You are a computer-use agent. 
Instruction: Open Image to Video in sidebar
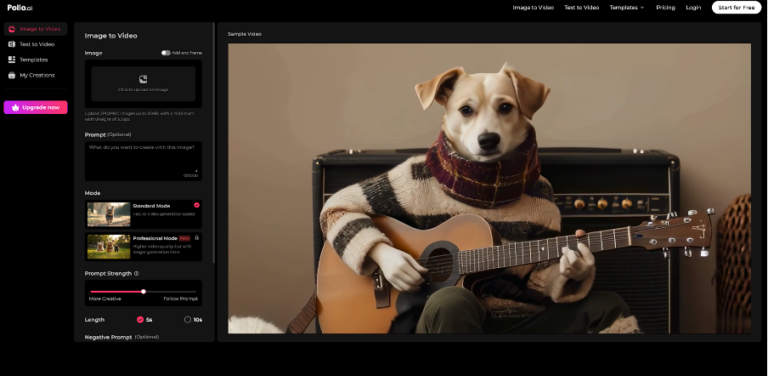tap(35, 29)
